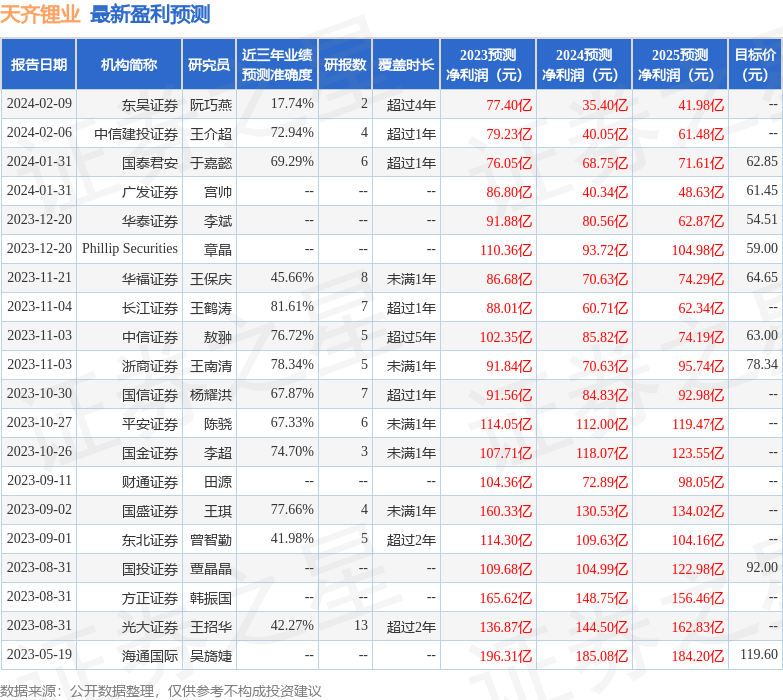Click researcher name 章晶
Image resolution: width=783 pixels, height=700 pixels.
click(218, 250)
